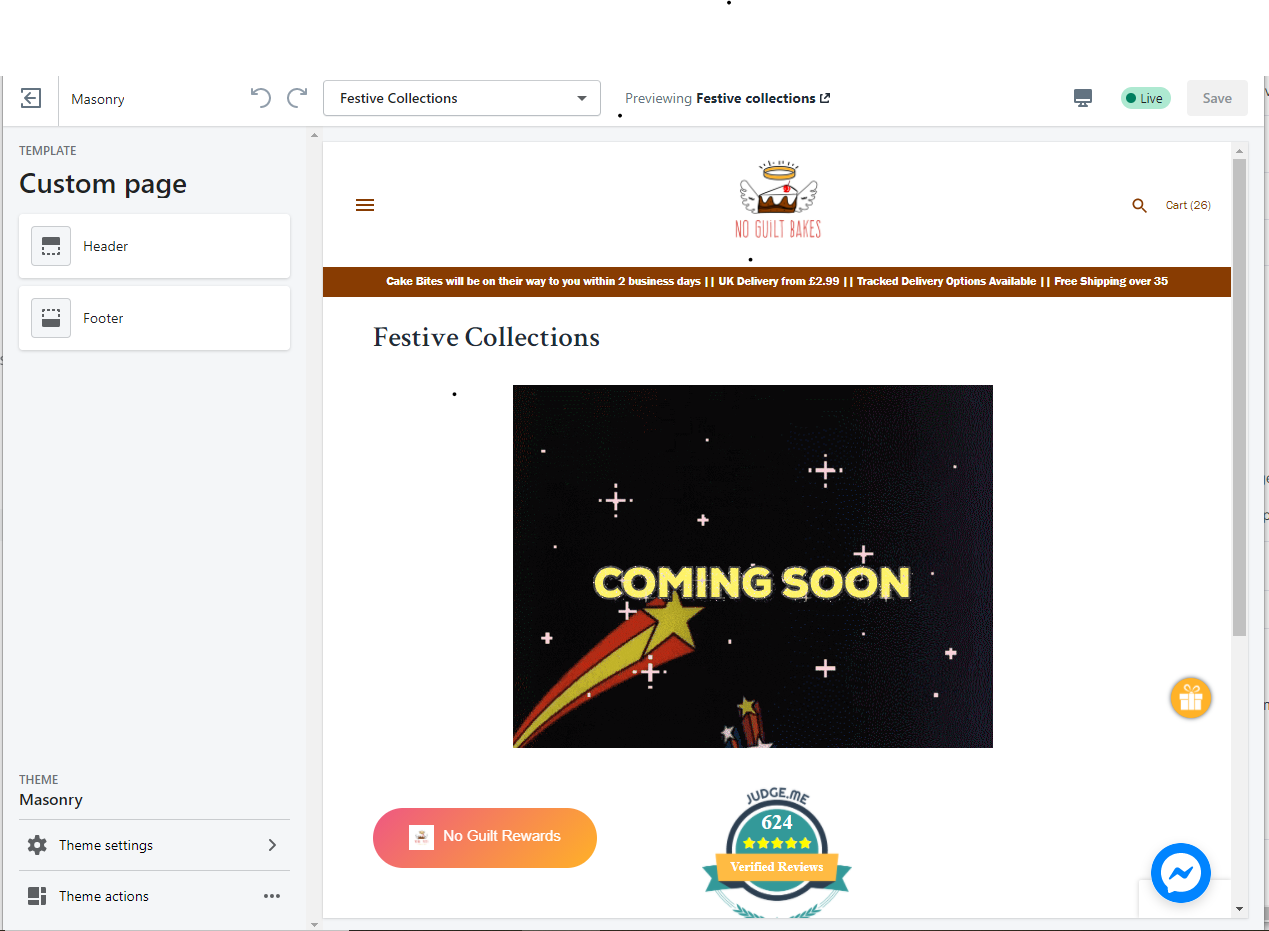Viewport: 1269px width, 931px height.
Task: Undo the last change
Action: (x=260, y=97)
